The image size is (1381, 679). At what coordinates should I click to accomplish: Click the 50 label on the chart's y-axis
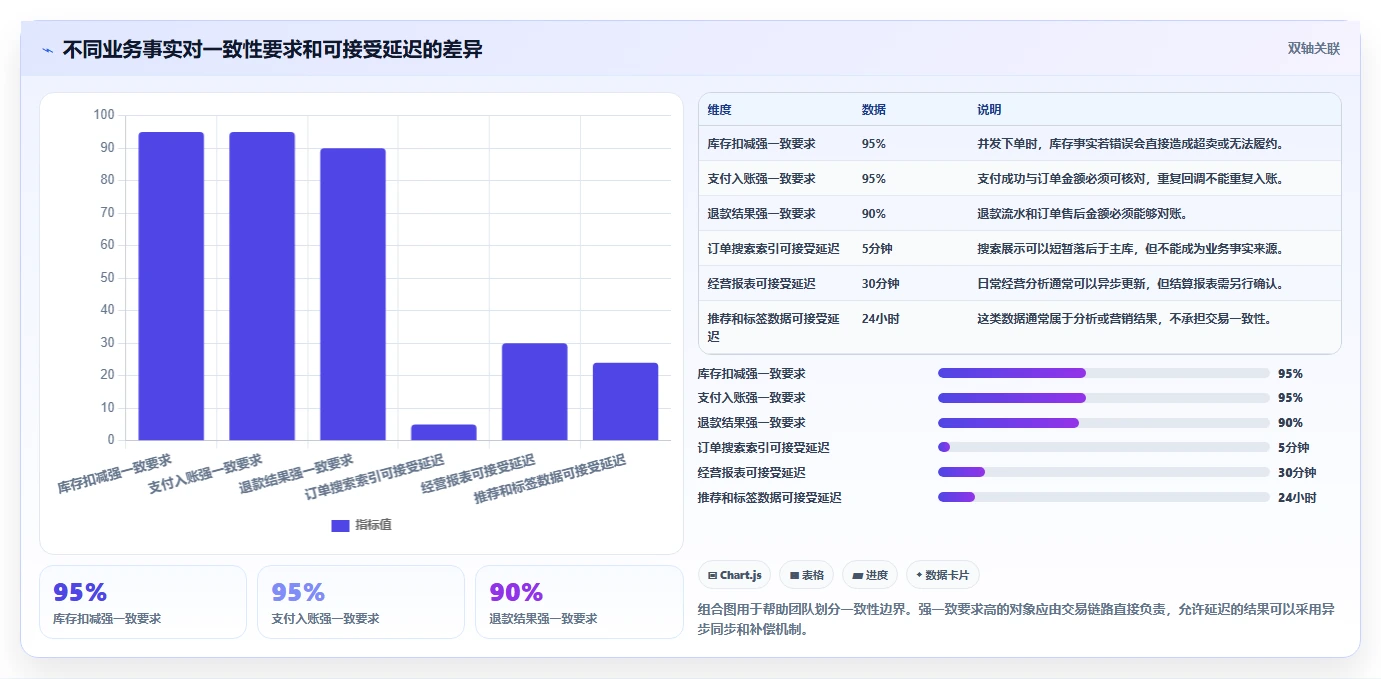click(108, 278)
